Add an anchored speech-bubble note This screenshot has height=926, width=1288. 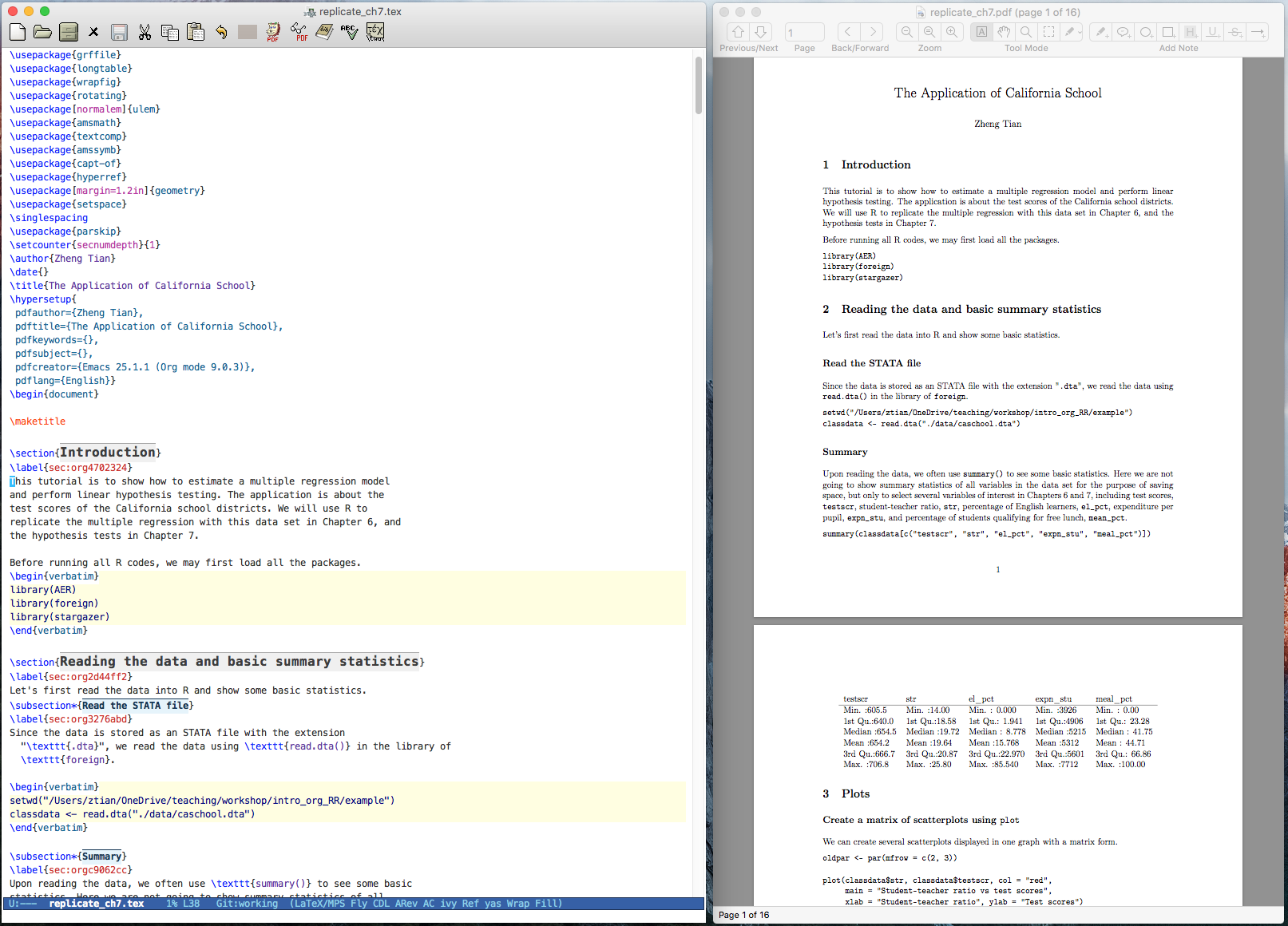coord(1123,32)
